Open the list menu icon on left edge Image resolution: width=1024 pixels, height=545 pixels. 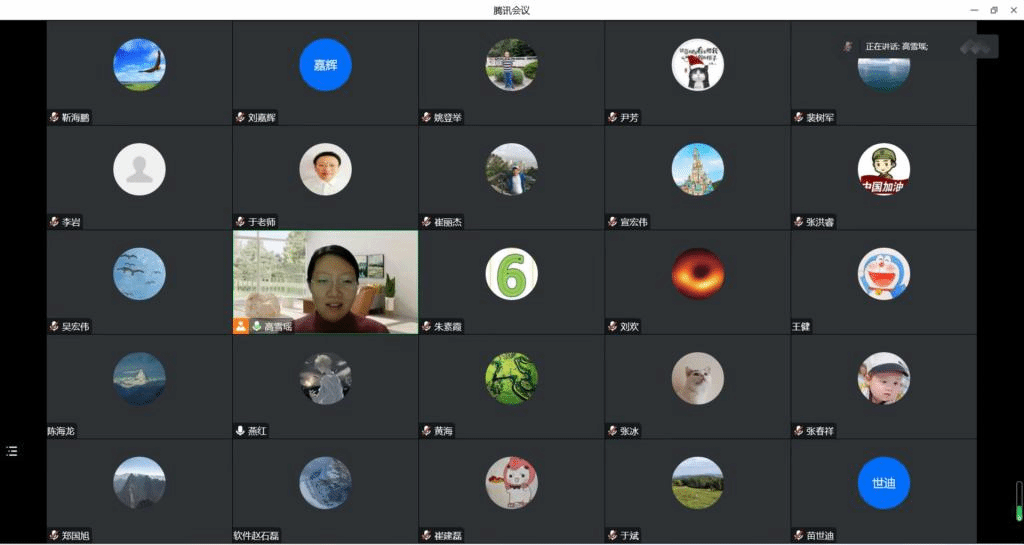[x=12, y=451]
